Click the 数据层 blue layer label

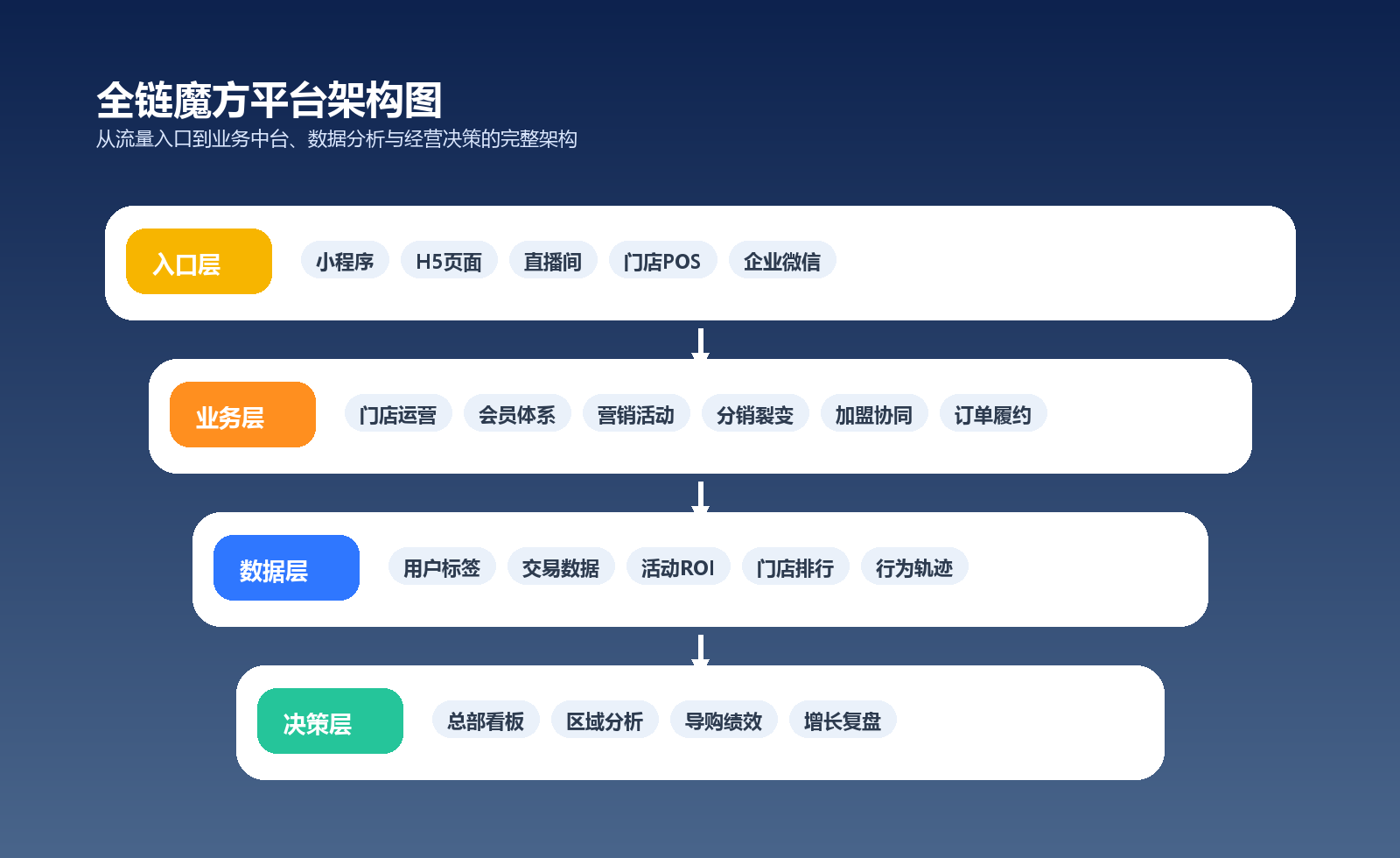click(286, 568)
